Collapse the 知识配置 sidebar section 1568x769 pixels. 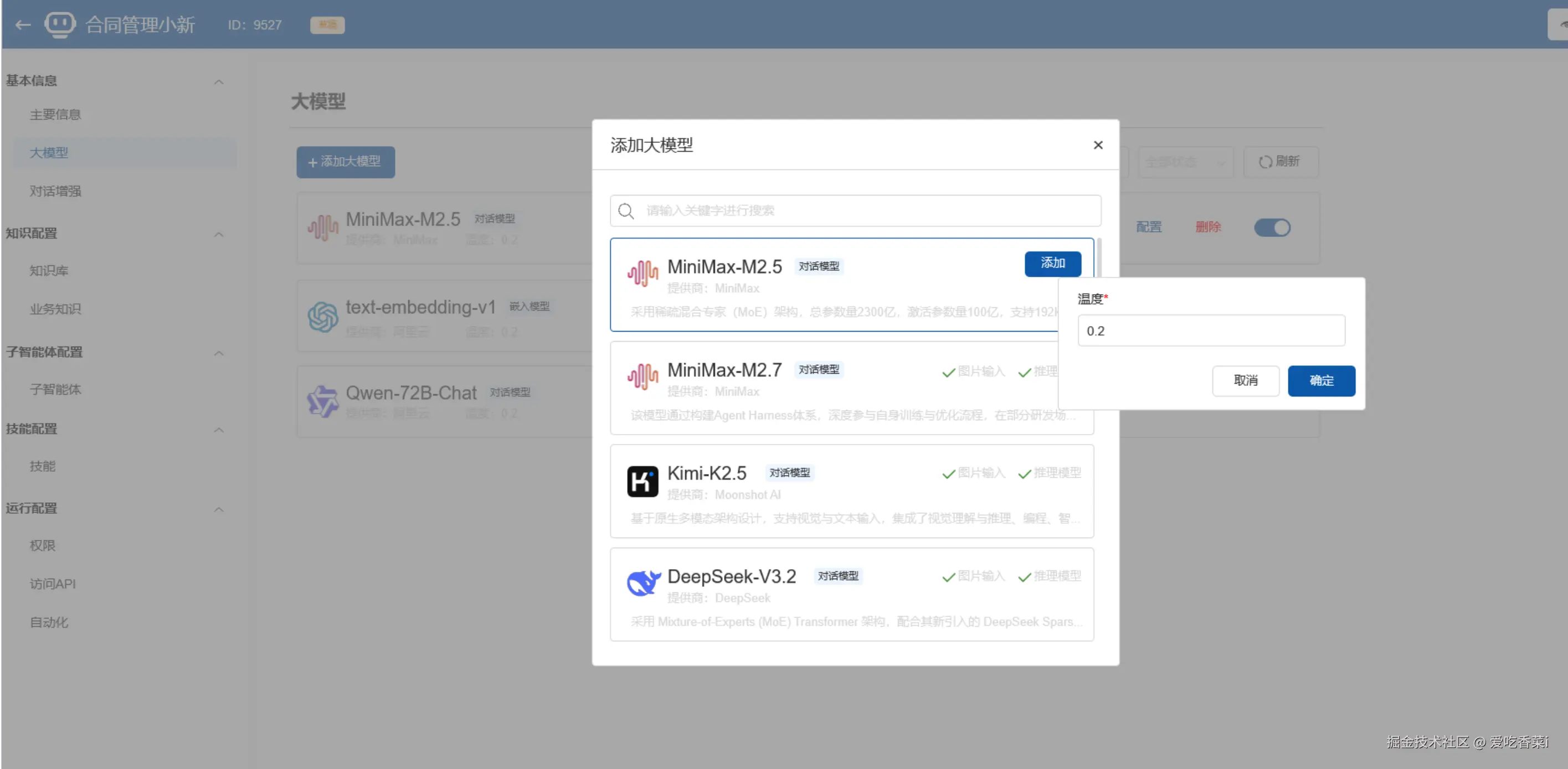[x=219, y=234]
